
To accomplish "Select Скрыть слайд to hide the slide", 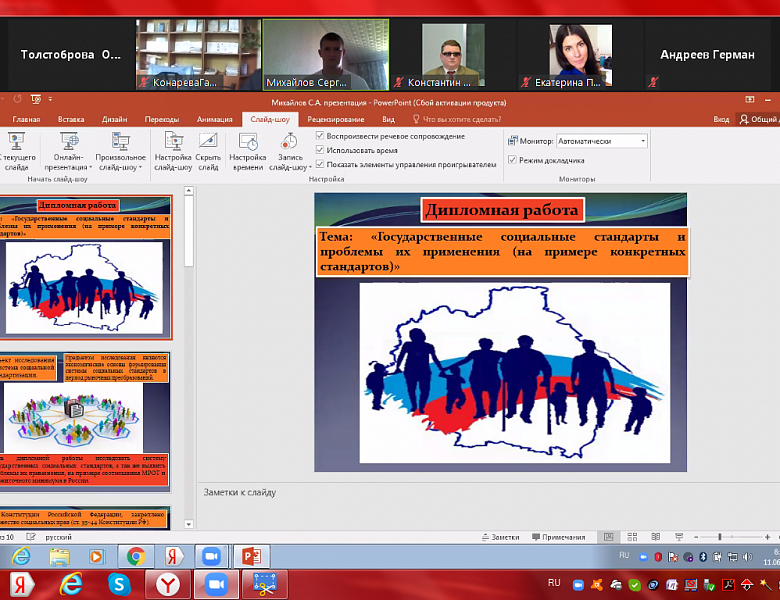I will point(208,151).
